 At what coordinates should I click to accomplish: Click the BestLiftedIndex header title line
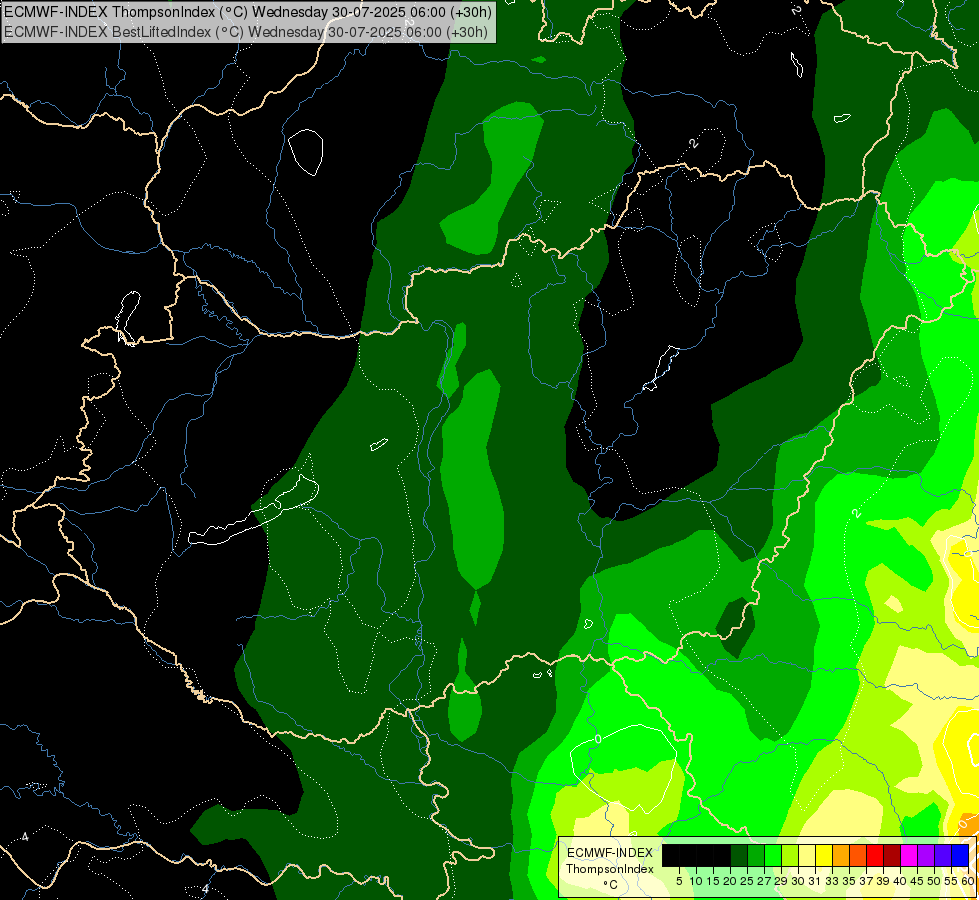coord(245,31)
